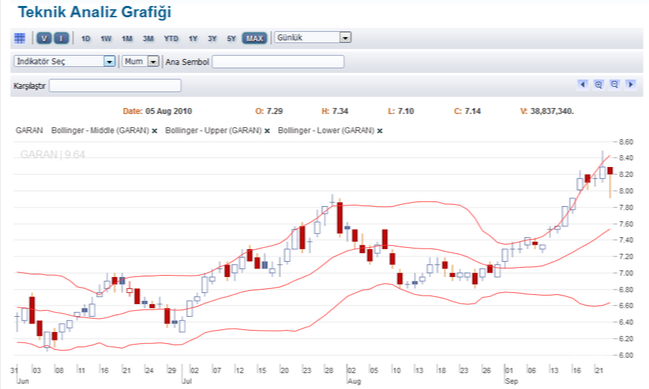Expand the İndikatör Seç dropdown
This screenshot has height=389, width=649.
pyautogui.click(x=65, y=61)
